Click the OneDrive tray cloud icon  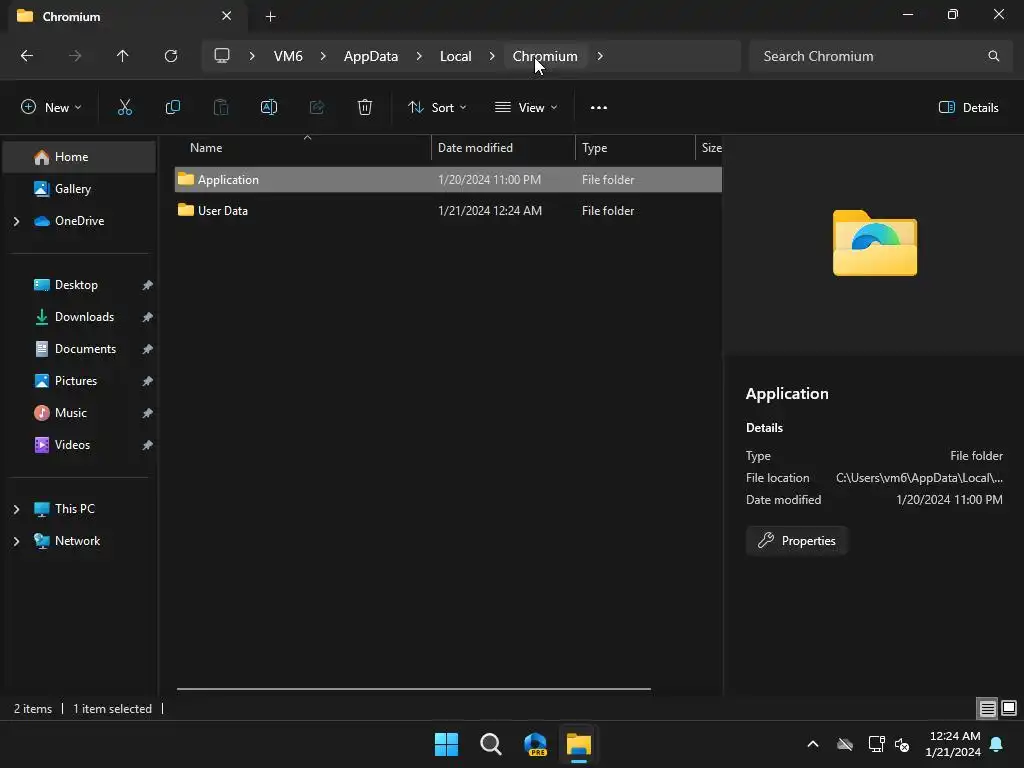click(x=845, y=744)
